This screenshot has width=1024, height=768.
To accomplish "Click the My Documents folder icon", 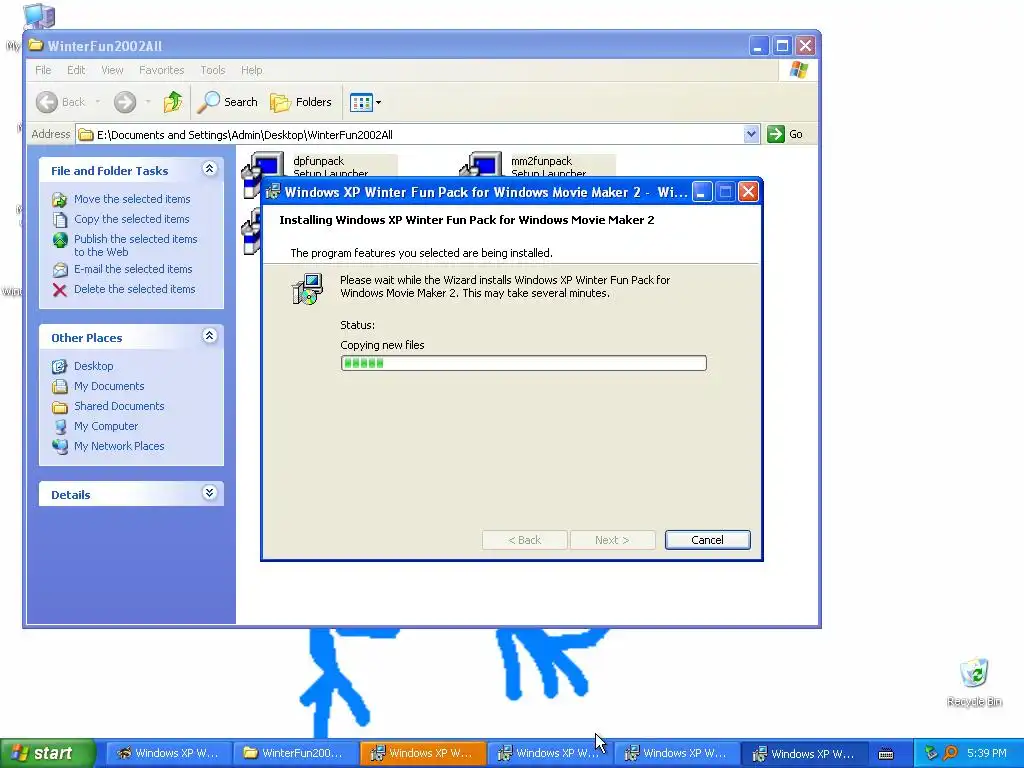I will pyautogui.click(x=59, y=387).
